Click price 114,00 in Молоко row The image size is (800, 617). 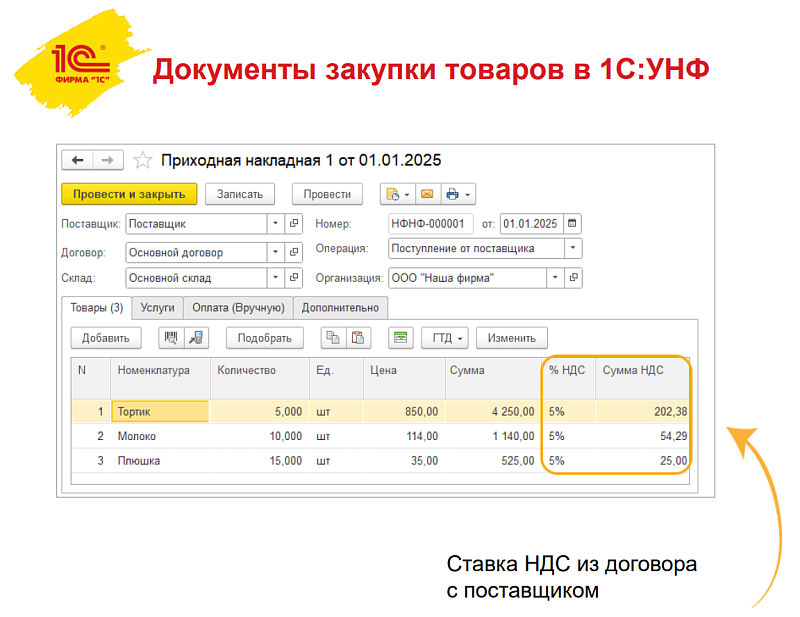(404, 436)
